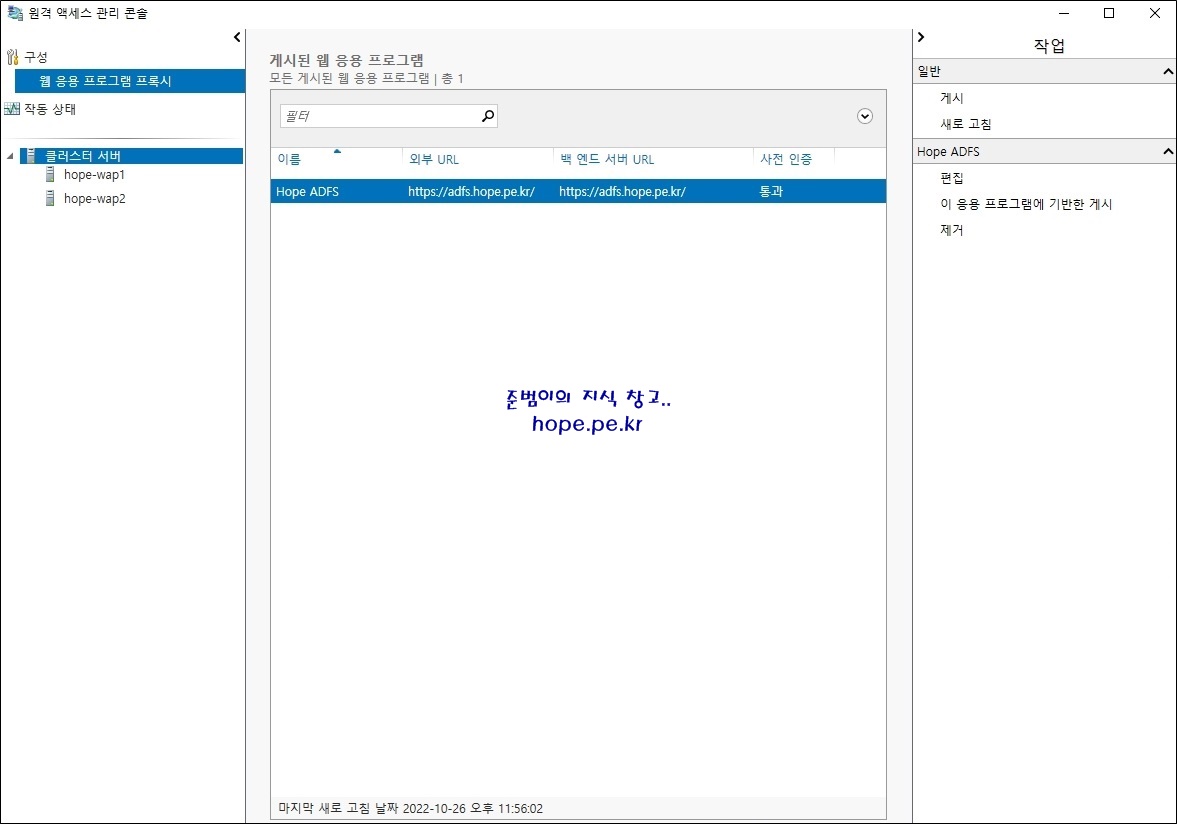This screenshot has height=824, width=1177.
Task: Click the magnifier search icon in filter
Action: pyautogui.click(x=488, y=116)
